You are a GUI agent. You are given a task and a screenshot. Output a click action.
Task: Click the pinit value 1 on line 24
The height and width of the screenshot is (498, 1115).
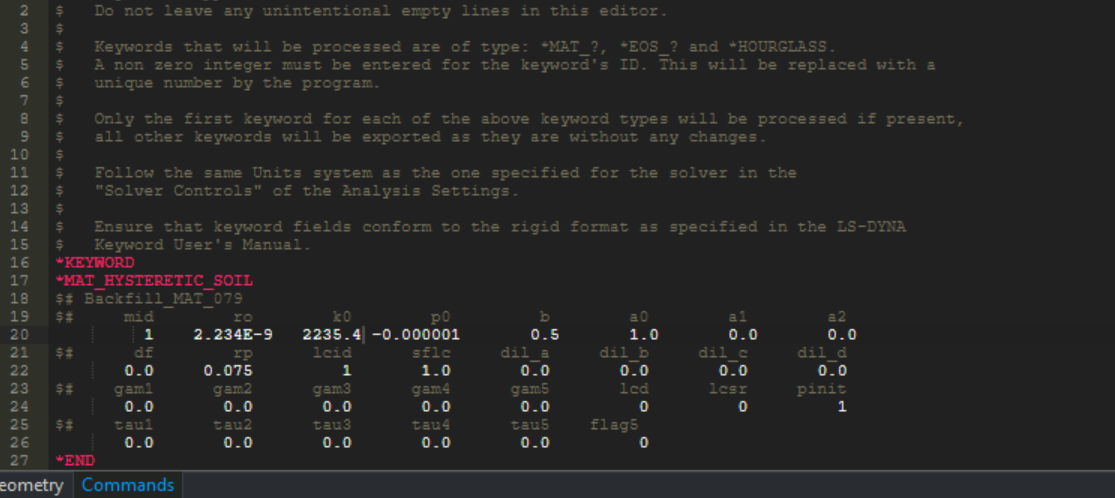pyautogui.click(x=842, y=407)
